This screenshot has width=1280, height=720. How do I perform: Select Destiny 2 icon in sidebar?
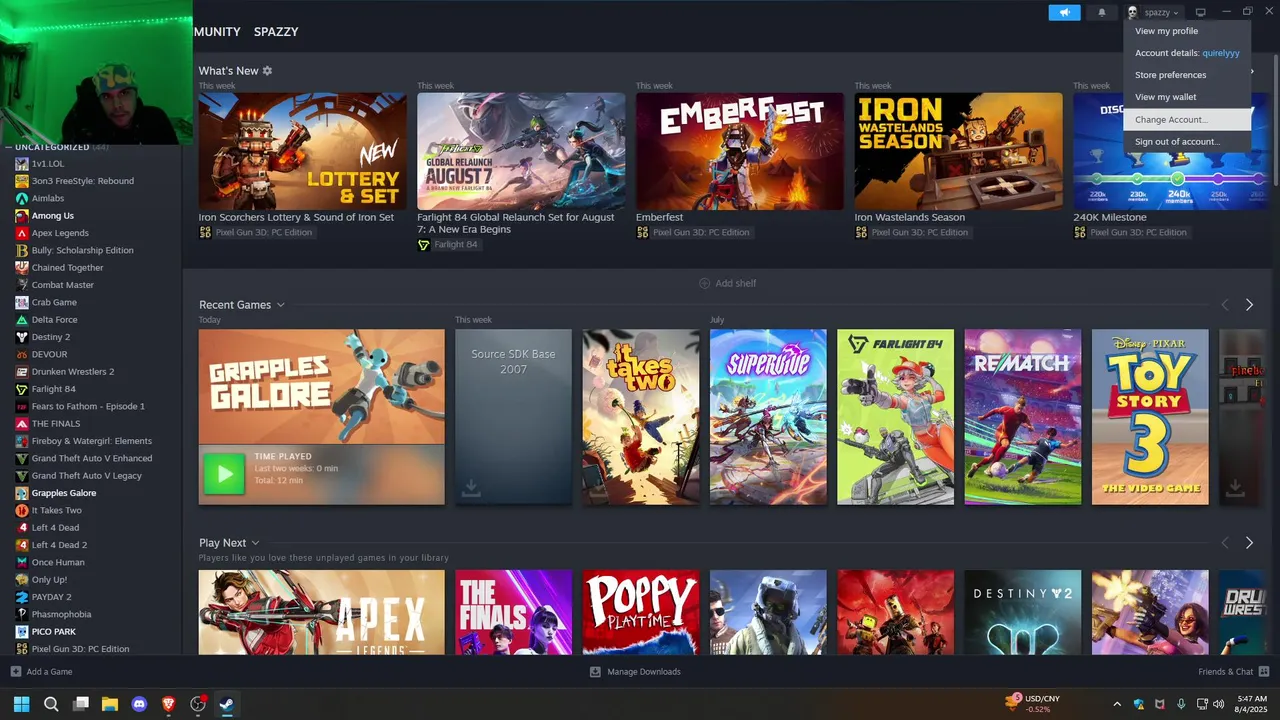coord(22,337)
